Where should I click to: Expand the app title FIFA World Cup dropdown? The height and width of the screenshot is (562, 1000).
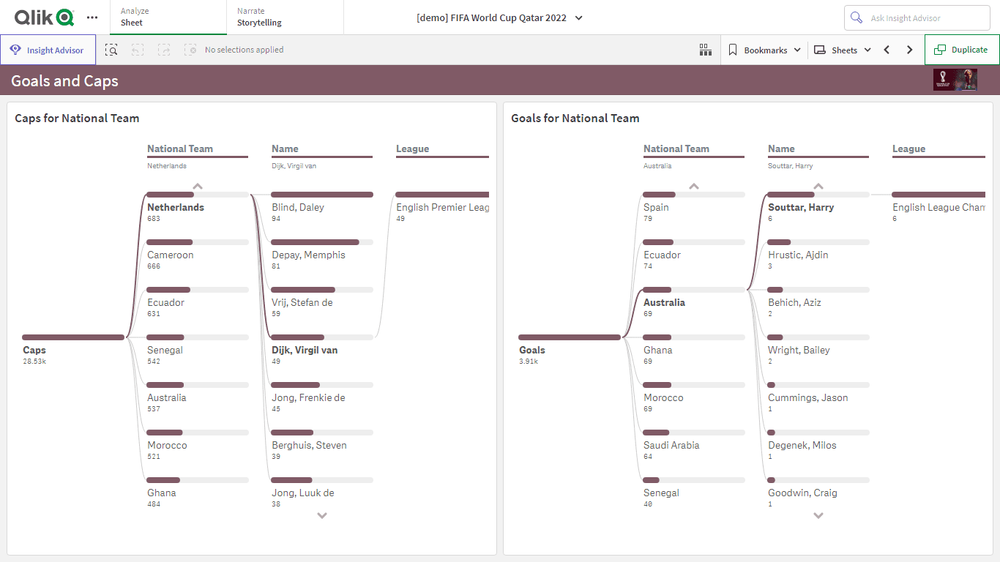click(500, 18)
